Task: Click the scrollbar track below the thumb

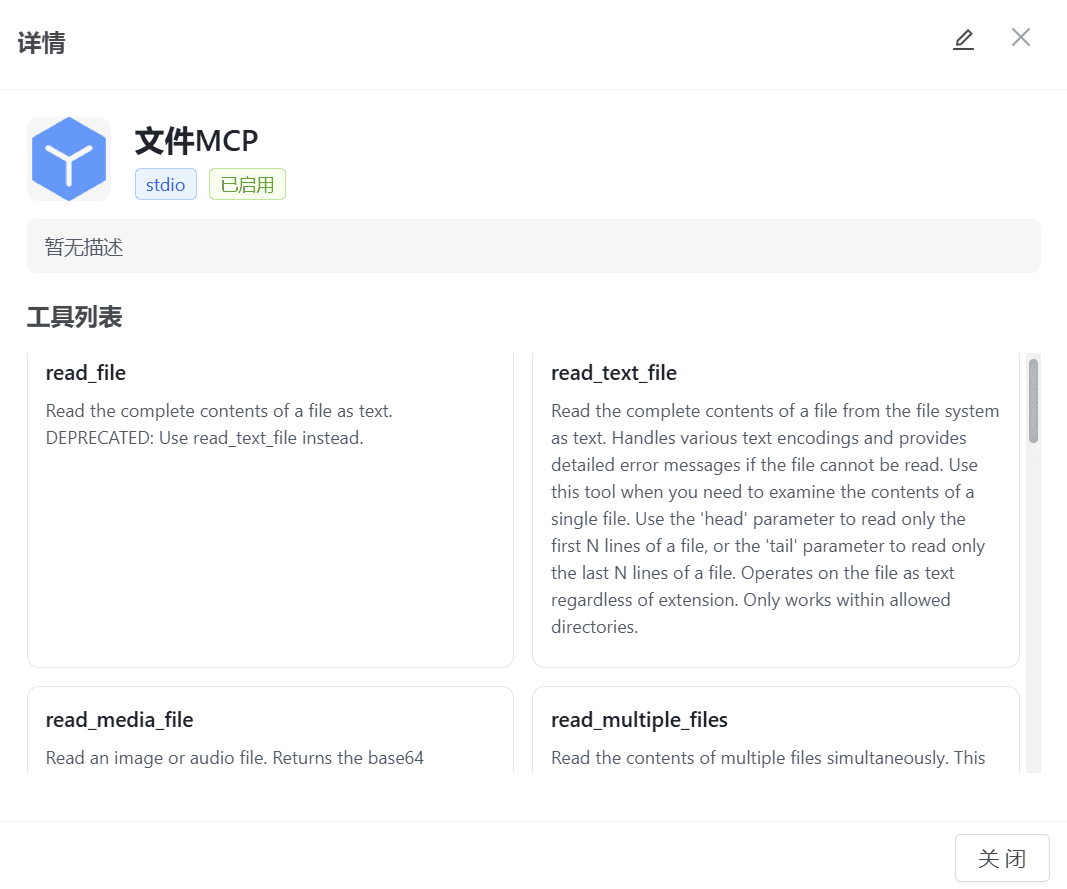Action: coord(1033,620)
